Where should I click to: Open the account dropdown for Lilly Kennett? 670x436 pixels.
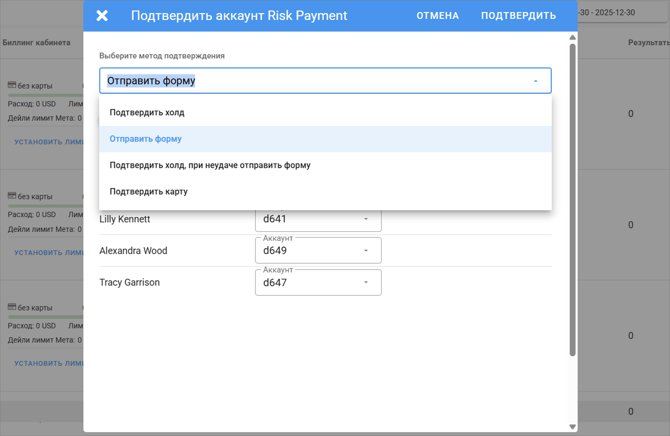point(318,219)
